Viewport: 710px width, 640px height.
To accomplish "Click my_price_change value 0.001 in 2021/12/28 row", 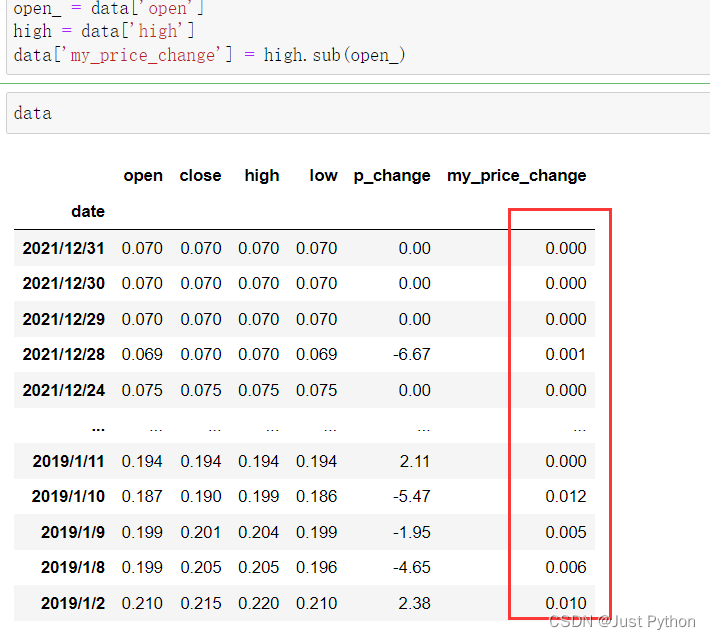I will tap(566, 355).
